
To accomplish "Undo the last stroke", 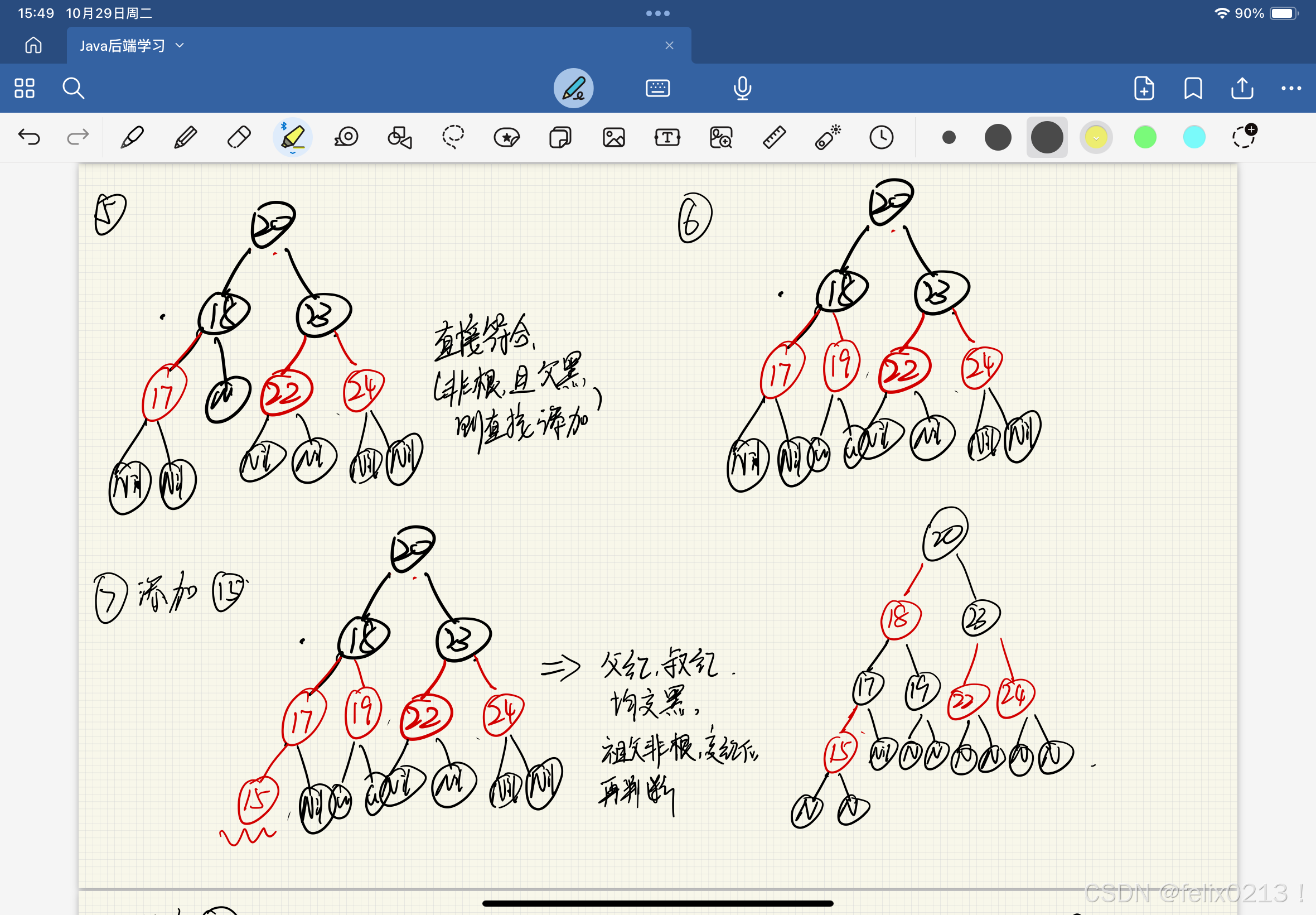I will [28, 138].
